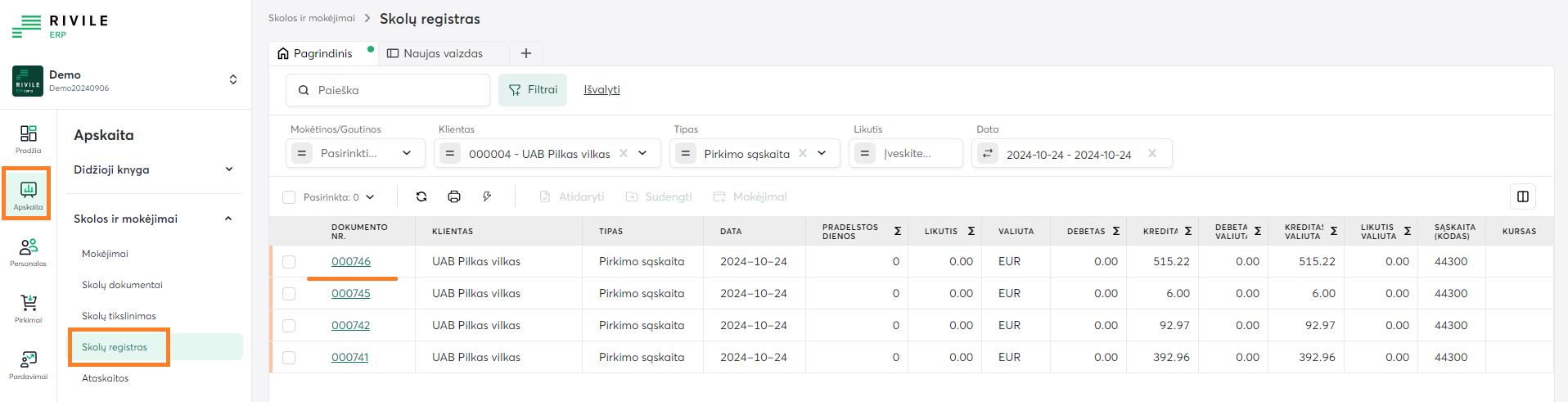Click into the Paieška search field
Viewport: 1568px width, 402px height.
[397, 90]
